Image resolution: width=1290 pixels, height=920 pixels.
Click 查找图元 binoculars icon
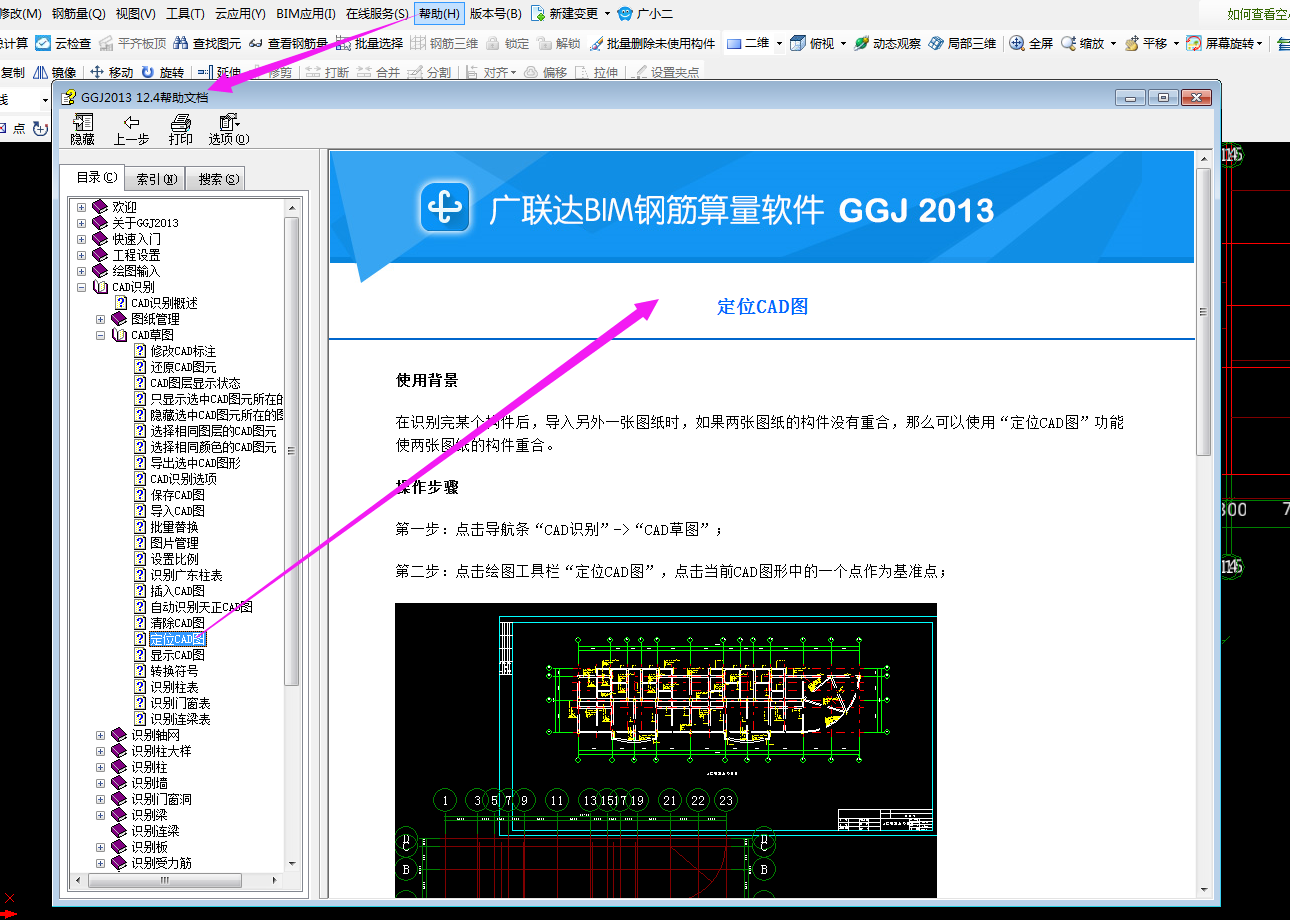pyautogui.click(x=181, y=43)
